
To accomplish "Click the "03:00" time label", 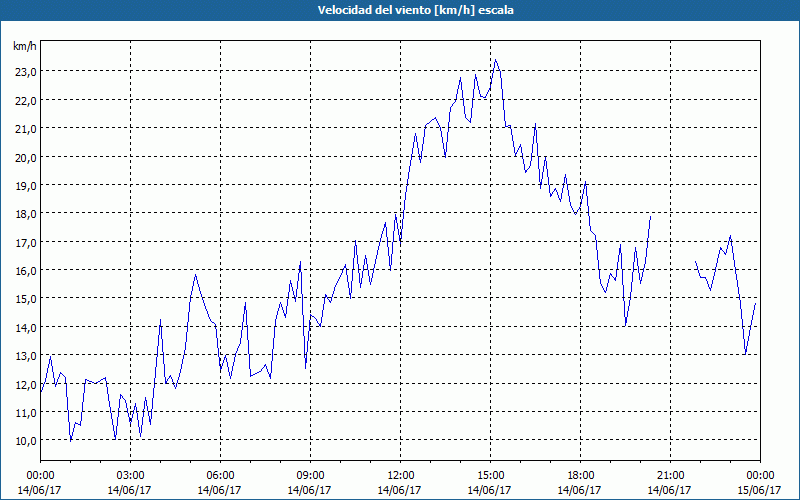I will pyautogui.click(x=131, y=476).
